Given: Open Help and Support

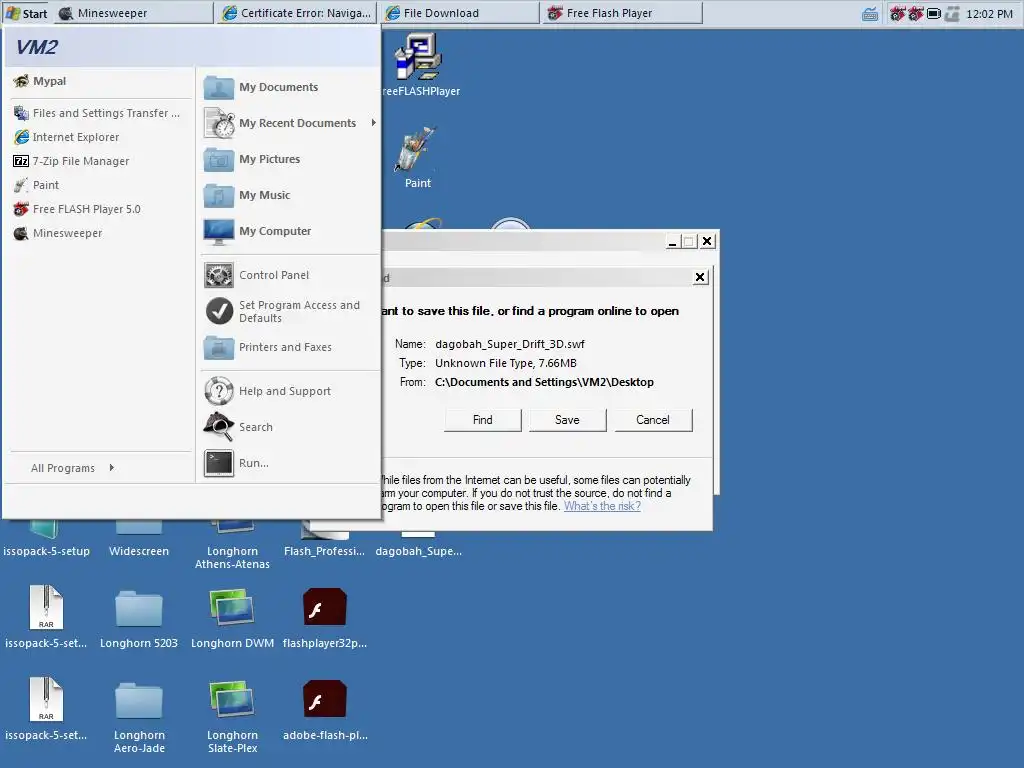Looking at the screenshot, I should tap(268, 391).
